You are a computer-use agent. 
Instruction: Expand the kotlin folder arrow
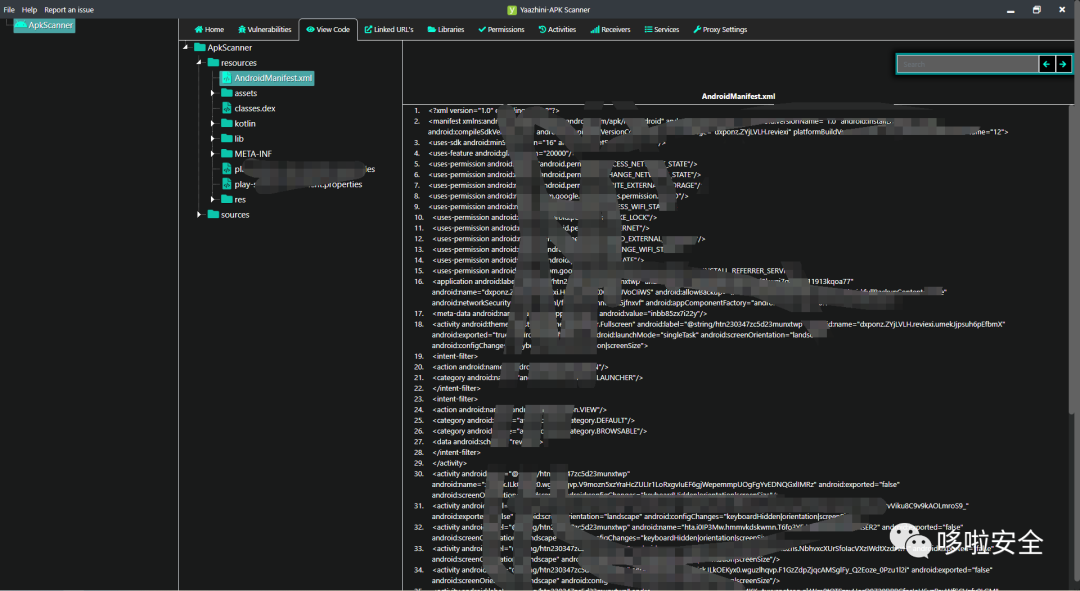212,123
